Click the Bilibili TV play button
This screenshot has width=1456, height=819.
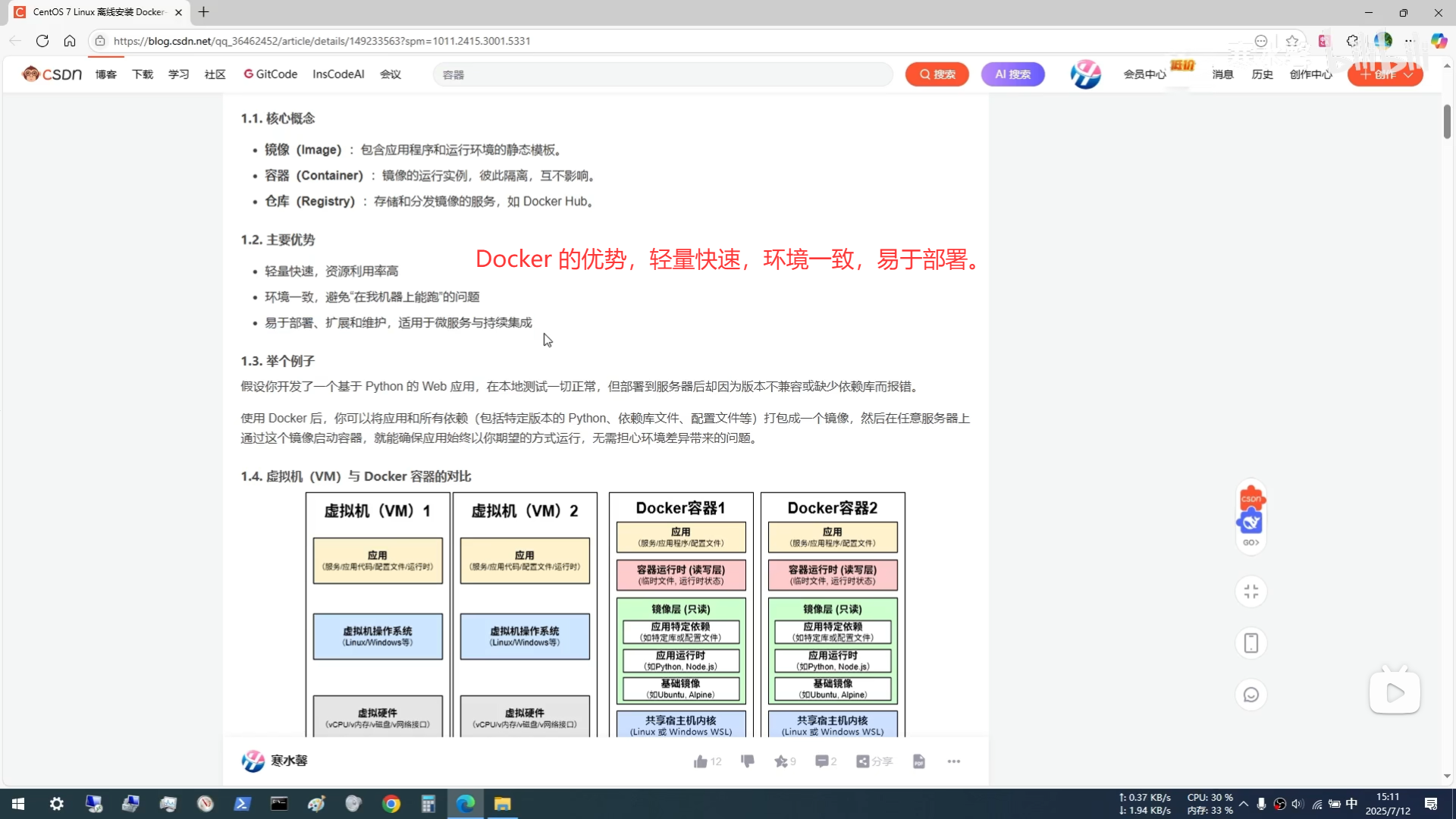coord(1395,692)
